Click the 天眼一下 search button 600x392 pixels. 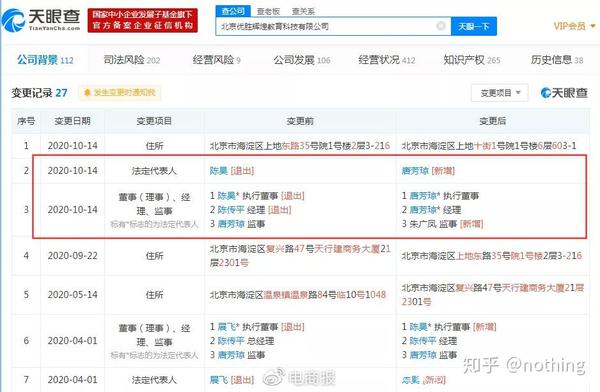[474, 26]
